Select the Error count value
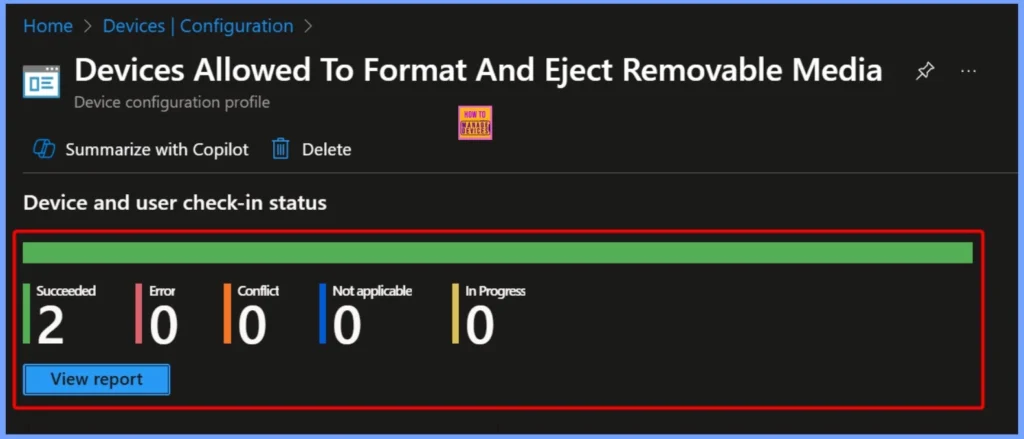The width and height of the screenshot is (1024, 439). click(x=164, y=326)
